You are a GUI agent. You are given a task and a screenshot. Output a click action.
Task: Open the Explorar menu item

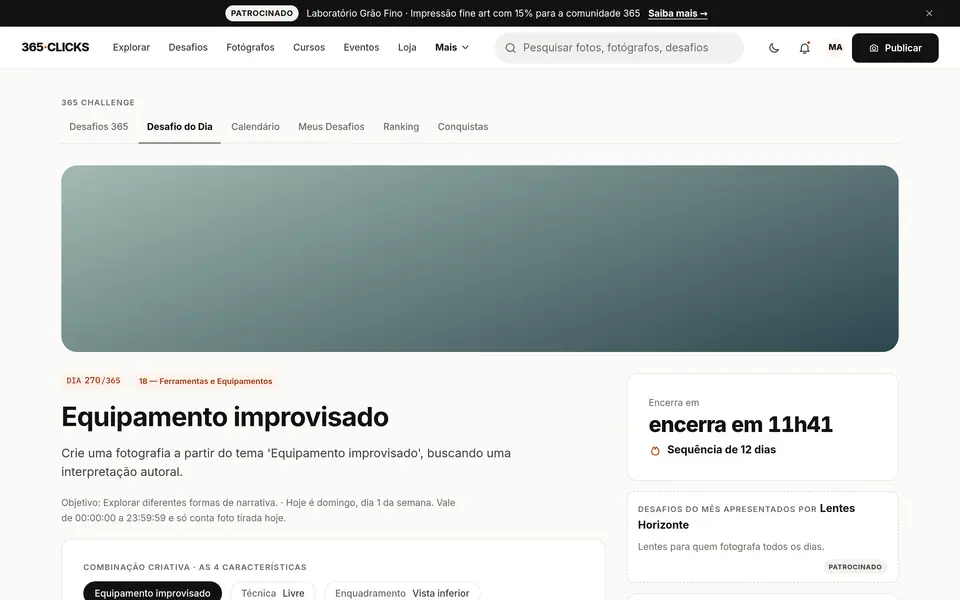click(131, 47)
